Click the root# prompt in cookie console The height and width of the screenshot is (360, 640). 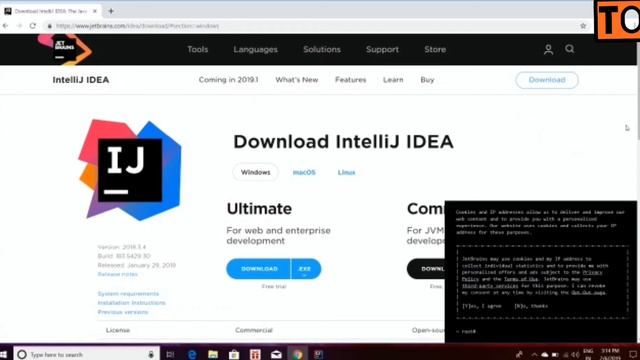[x=466, y=331]
